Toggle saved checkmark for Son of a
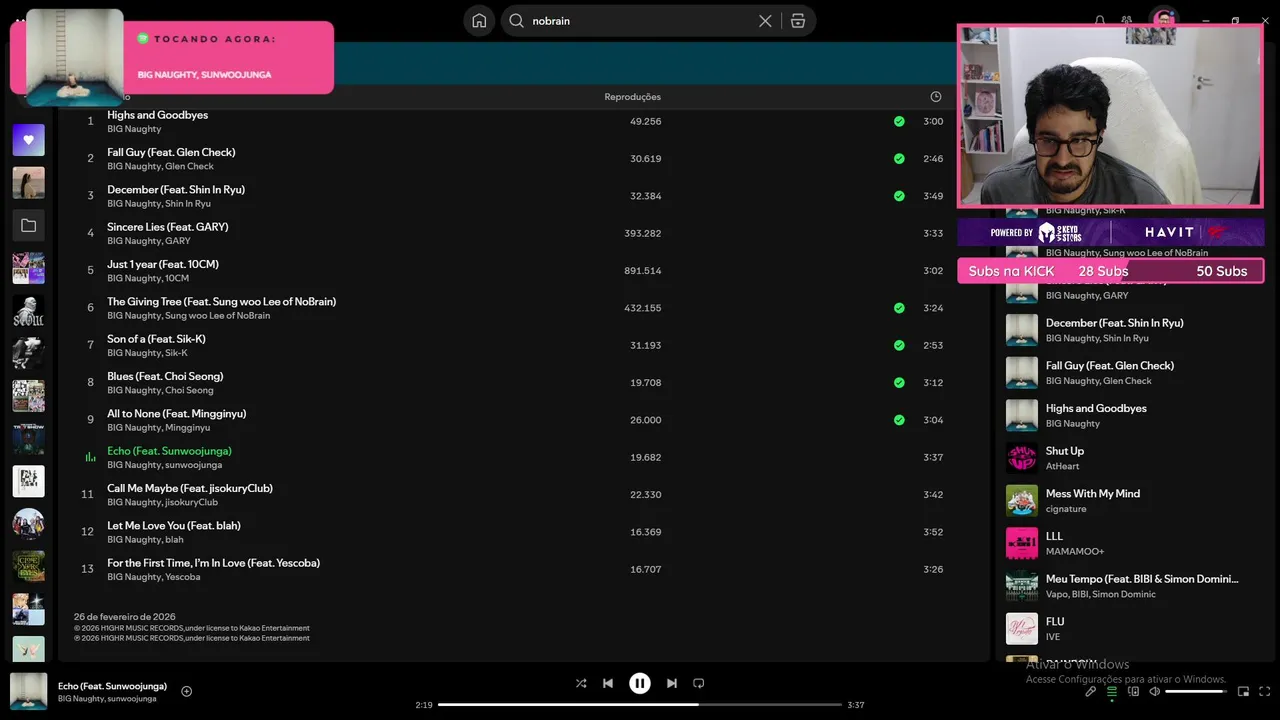1280x720 pixels. click(x=899, y=345)
